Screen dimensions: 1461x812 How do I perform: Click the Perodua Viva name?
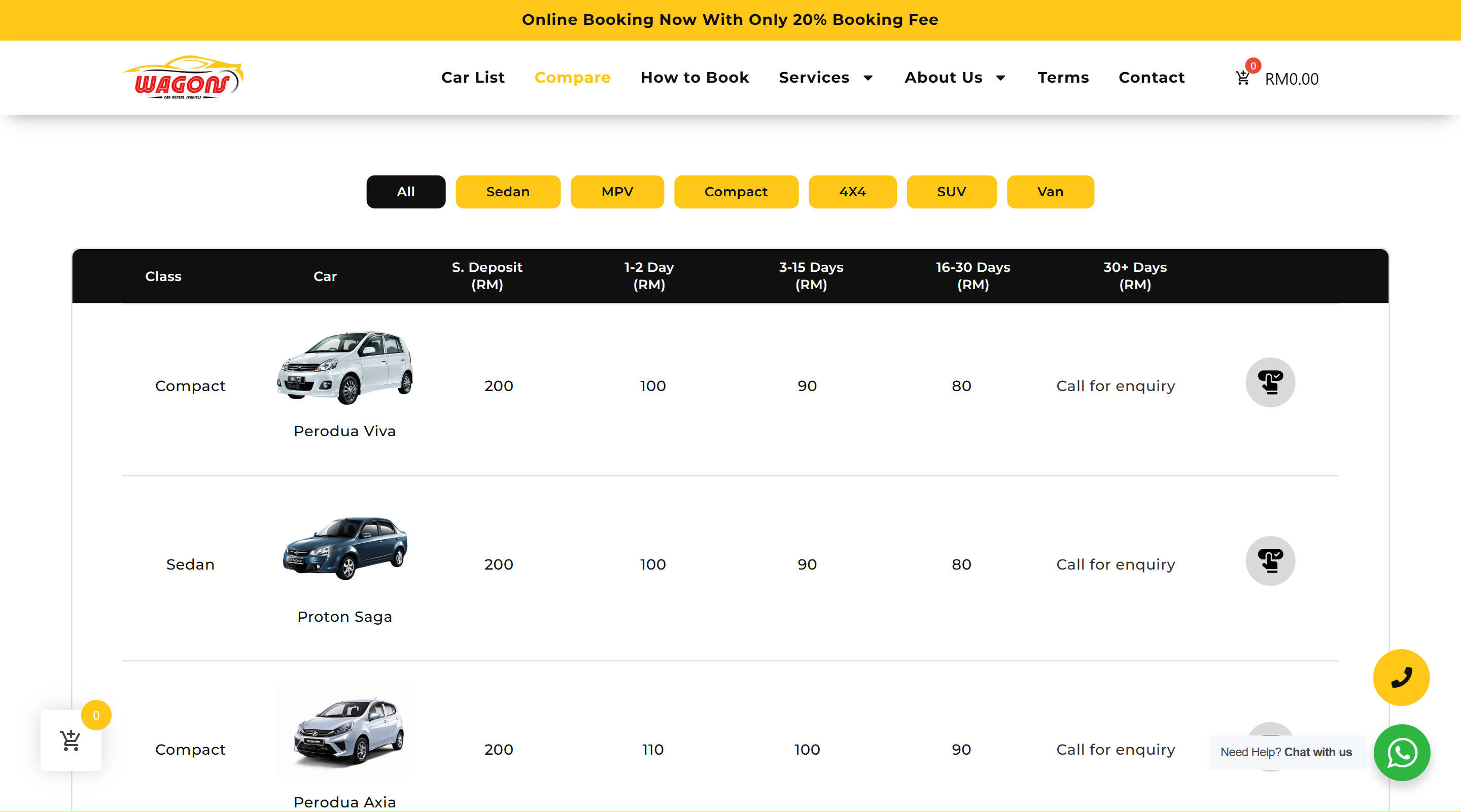pyautogui.click(x=345, y=431)
